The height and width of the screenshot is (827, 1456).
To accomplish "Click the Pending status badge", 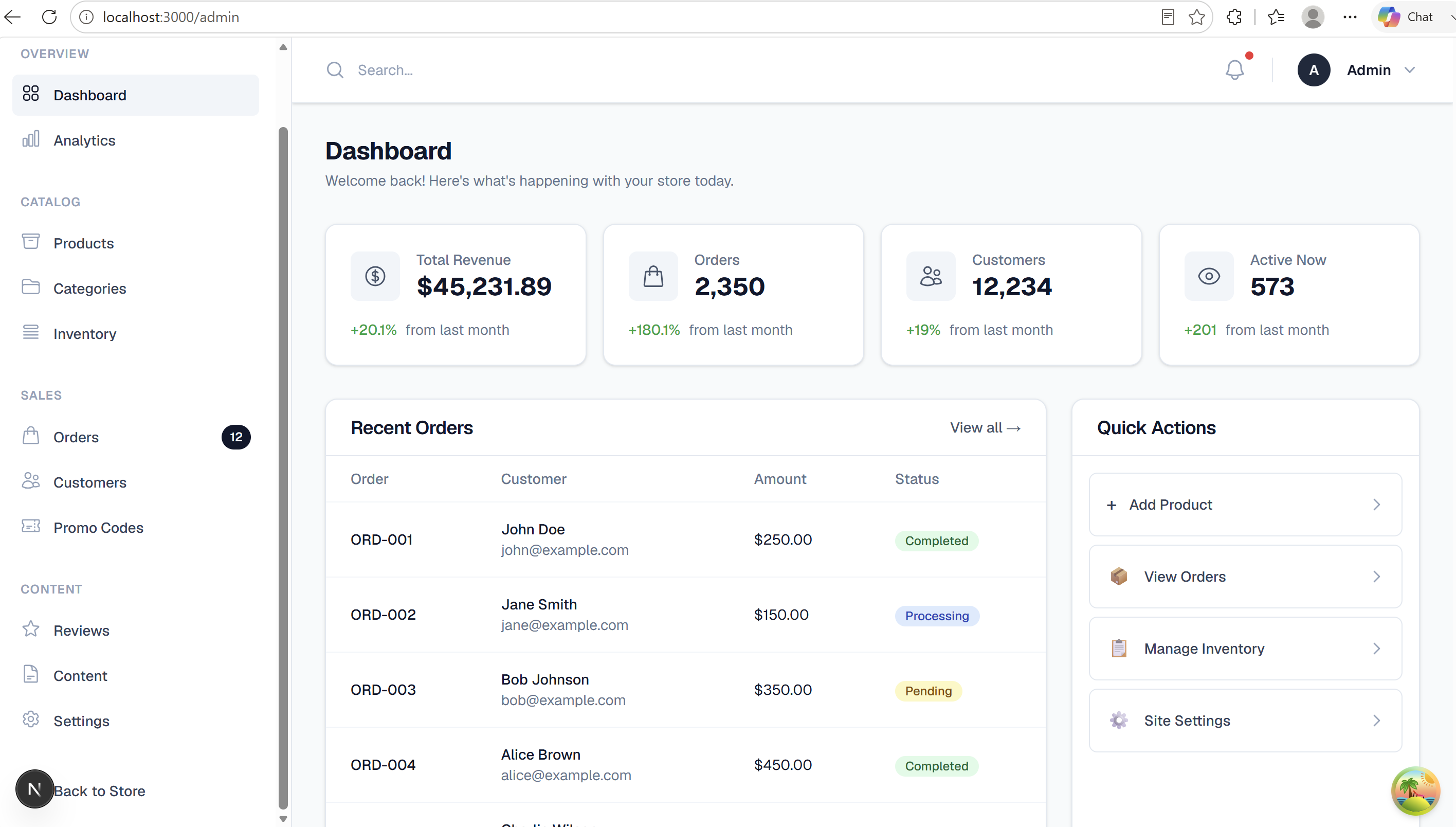I will (x=928, y=691).
